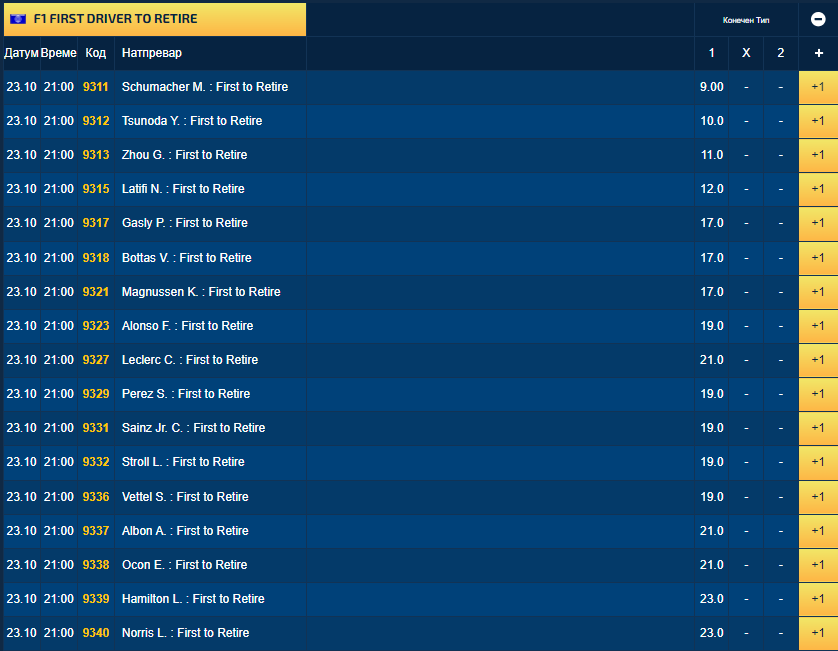Click the X column header

tap(746, 53)
